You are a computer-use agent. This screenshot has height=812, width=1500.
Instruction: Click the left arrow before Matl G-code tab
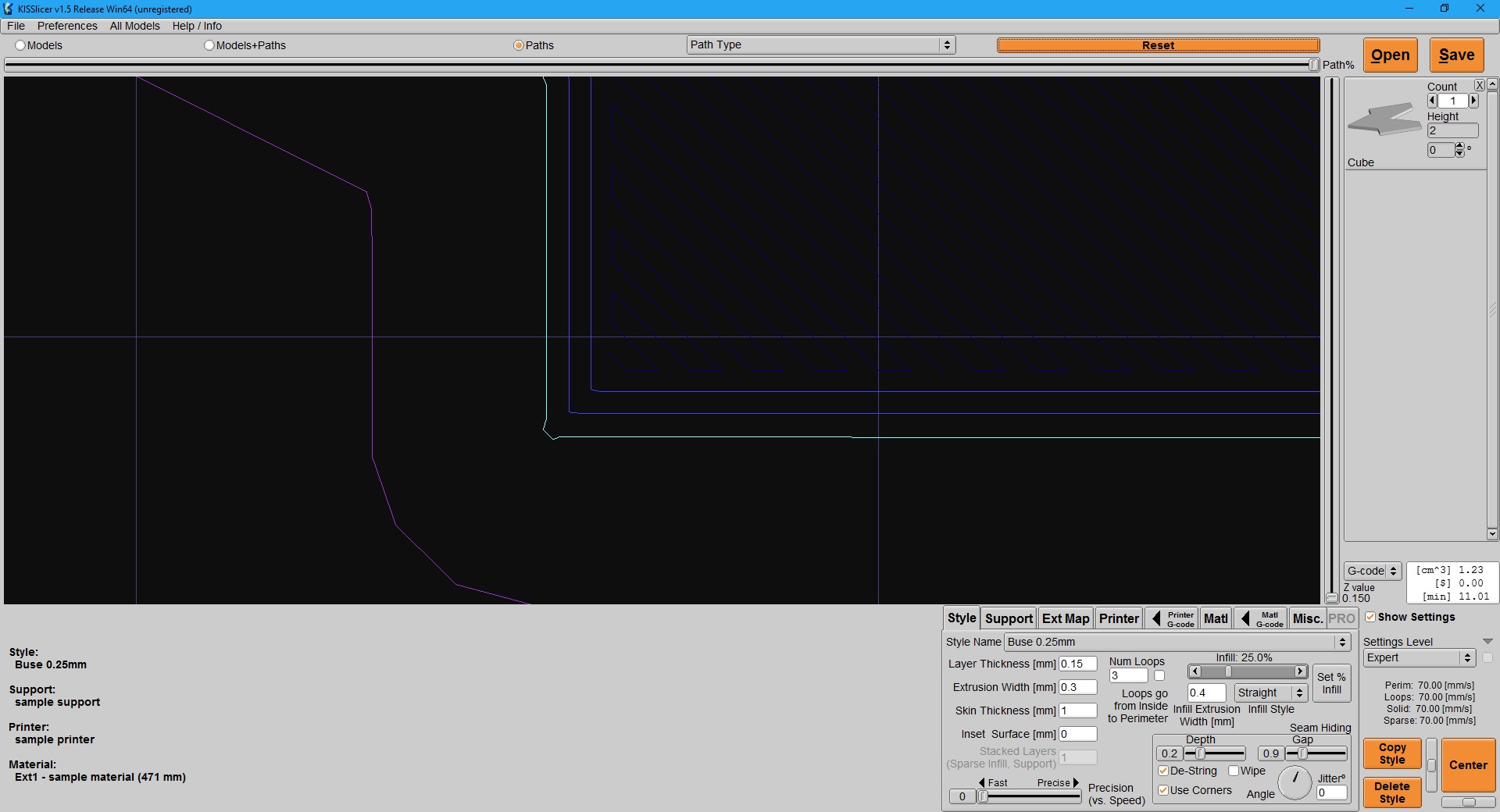tap(1245, 619)
